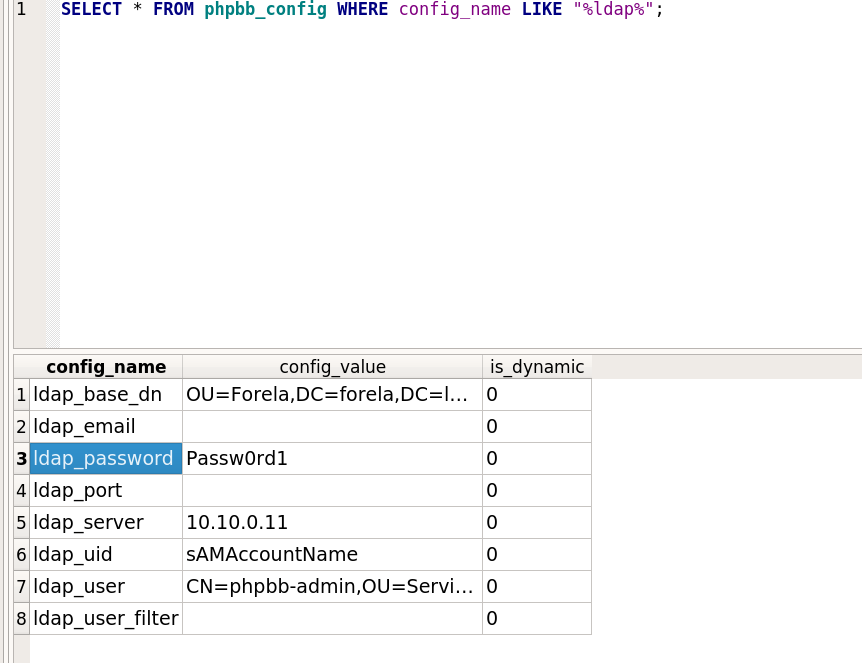The height and width of the screenshot is (663, 862).
Task: Click row header number 7
Action: tap(21, 586)
